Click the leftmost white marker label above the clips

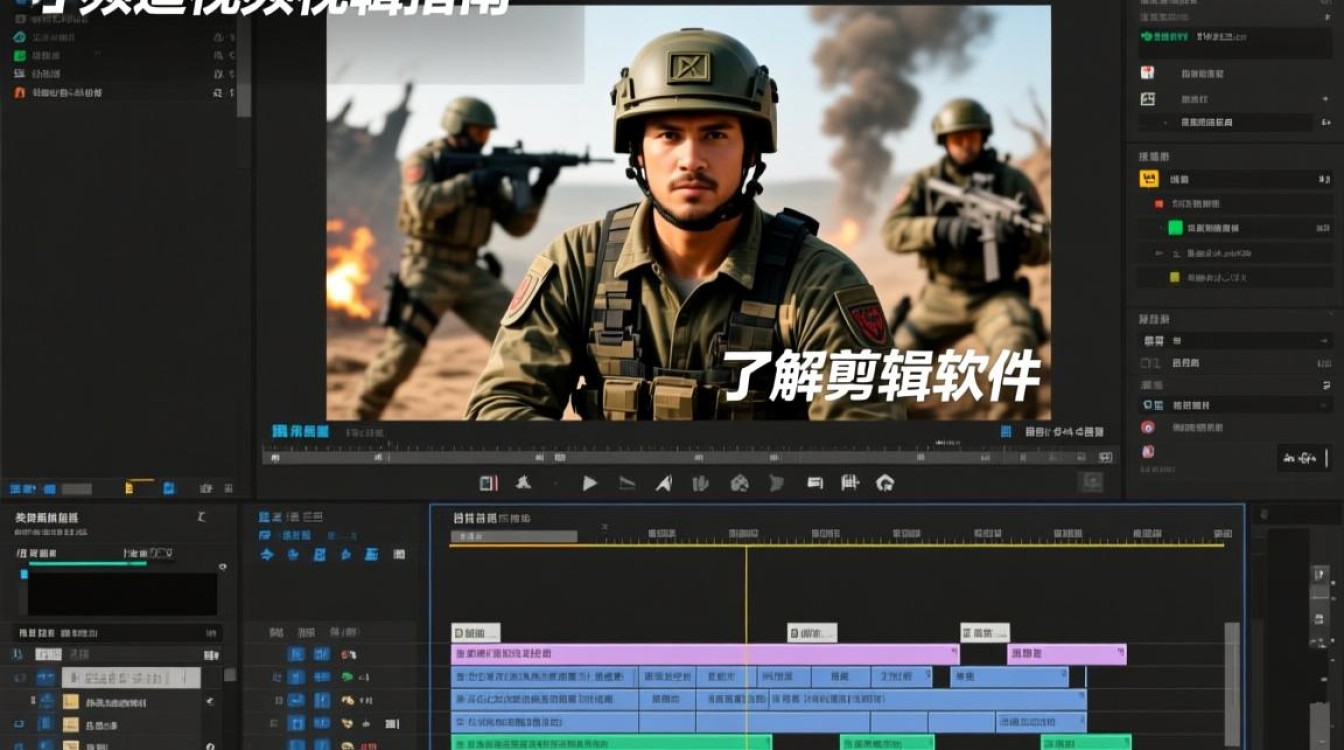point(475,633)
